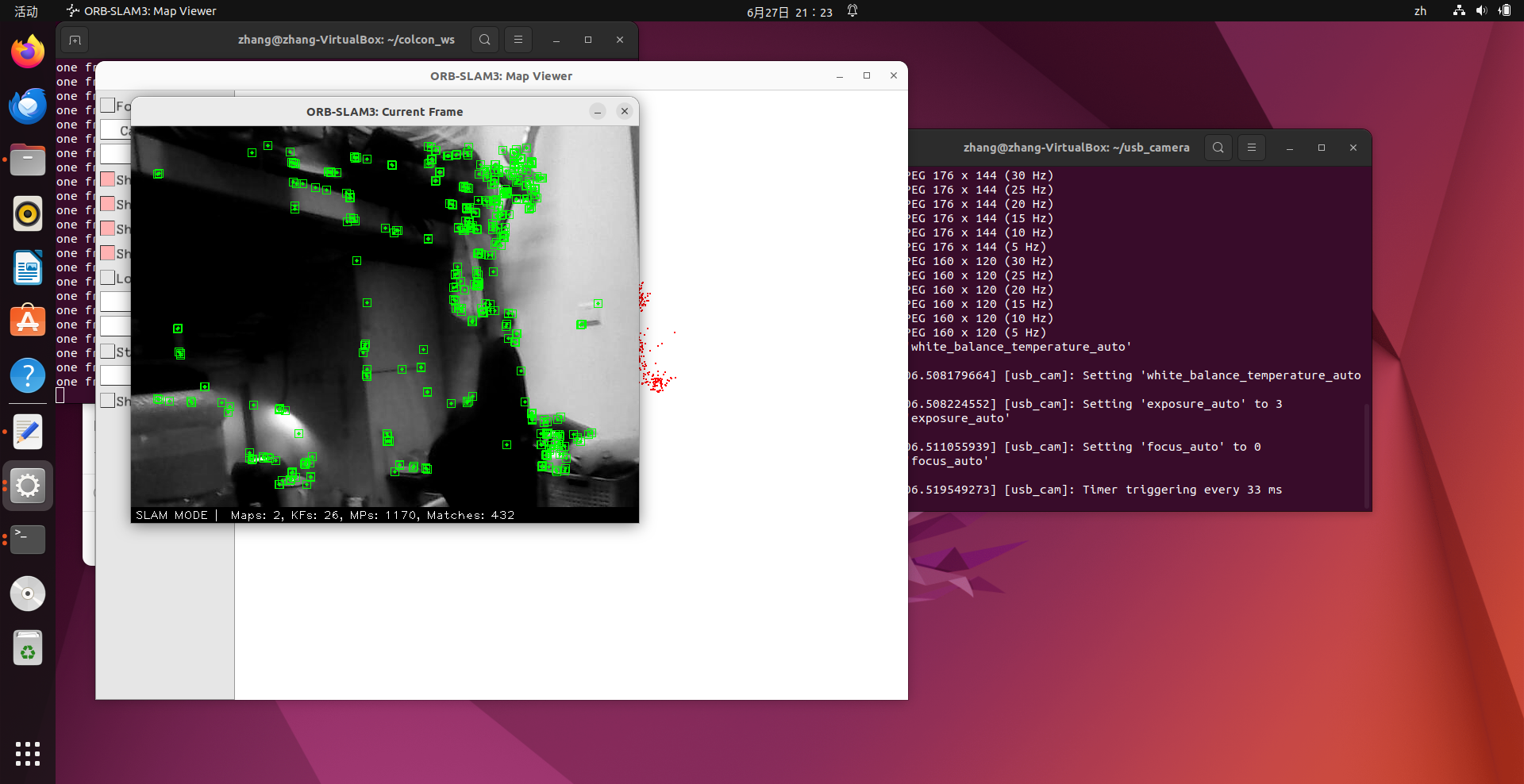Image resolution: width=1524 pixels, height=784 pixels.
Task: Open the Help icon in the dock
Action: (x=28, y=375)
